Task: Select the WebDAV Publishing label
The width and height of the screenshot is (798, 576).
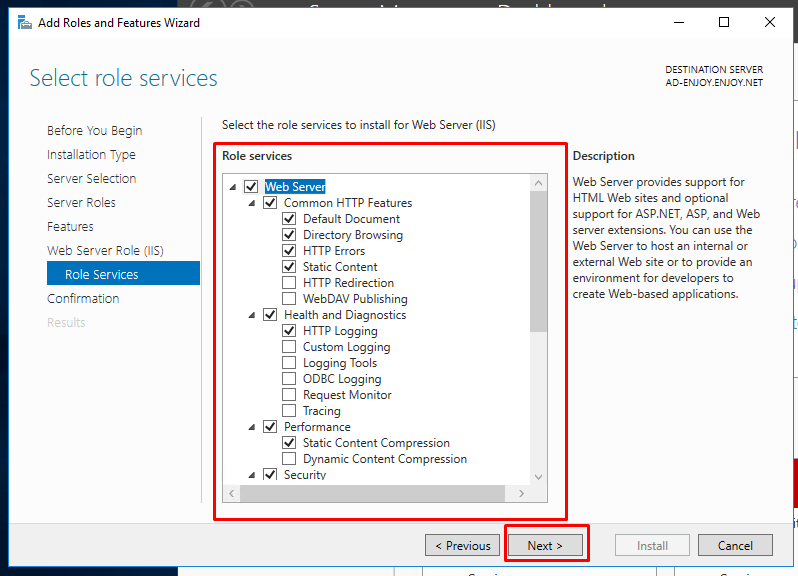Action: tap(355, 299)
